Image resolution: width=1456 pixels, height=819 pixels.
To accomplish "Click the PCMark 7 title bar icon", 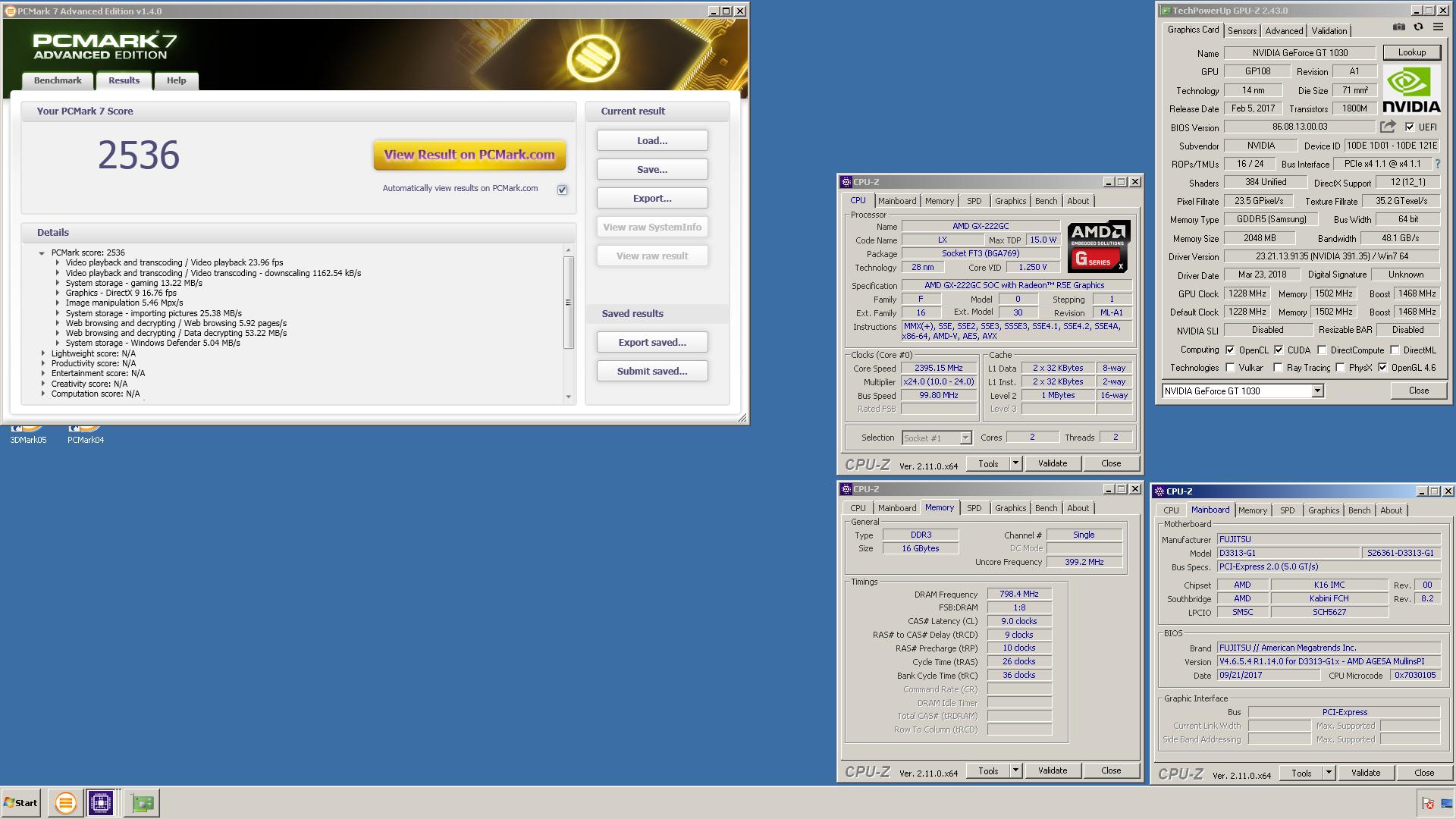I will (11, 11).
